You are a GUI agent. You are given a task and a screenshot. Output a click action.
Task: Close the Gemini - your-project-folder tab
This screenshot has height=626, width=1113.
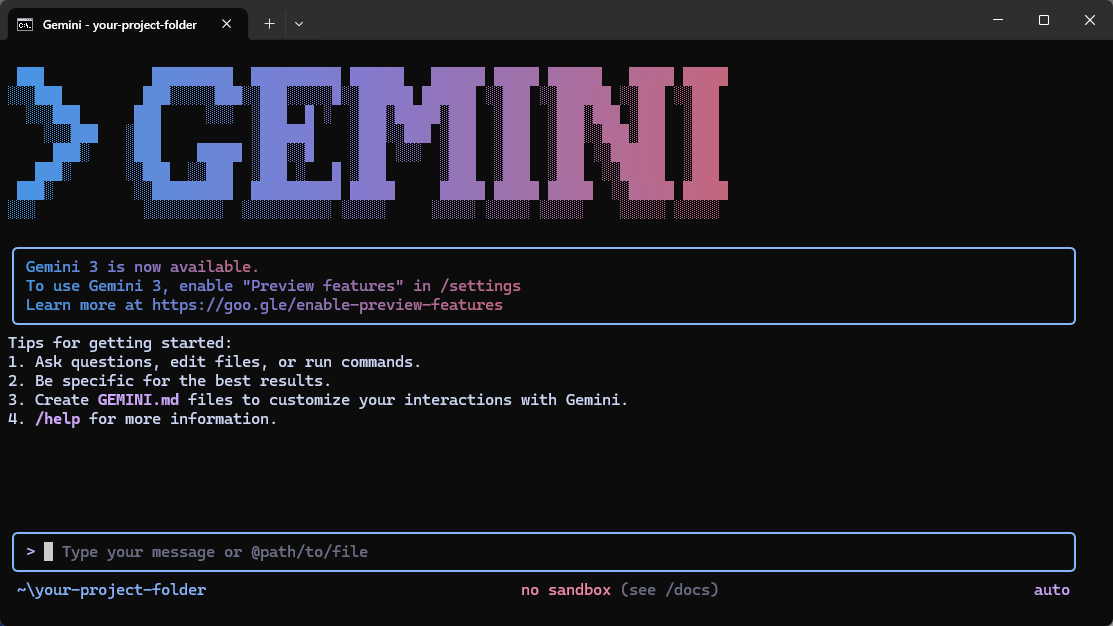(x=226, y=24)
